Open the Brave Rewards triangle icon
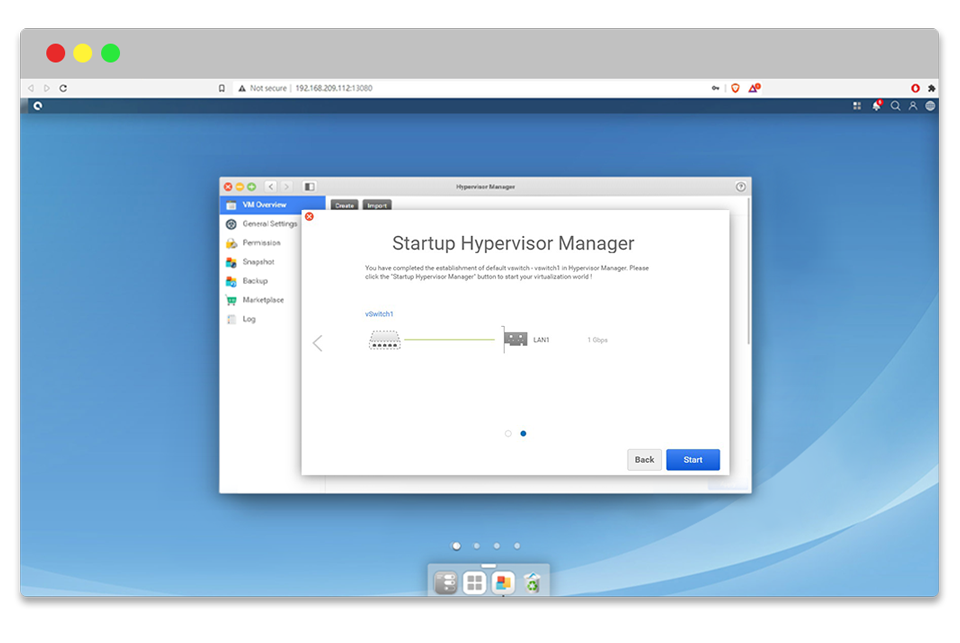The height and width of the screenshot is (643, 960). coord(754,88)
